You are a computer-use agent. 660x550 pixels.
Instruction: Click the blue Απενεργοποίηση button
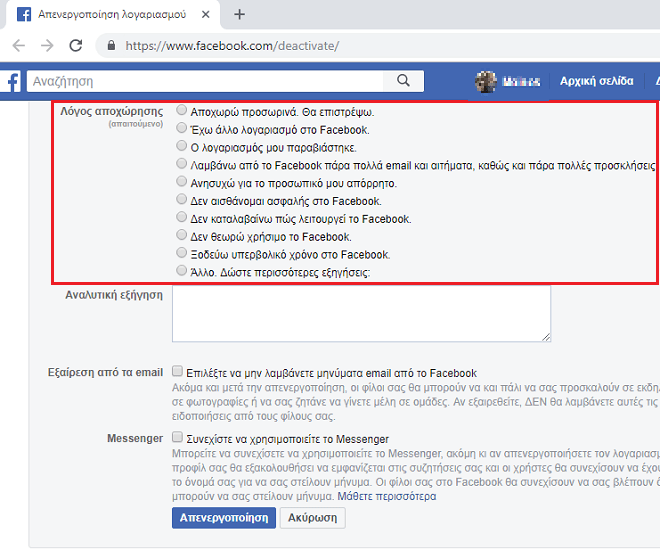224,518
